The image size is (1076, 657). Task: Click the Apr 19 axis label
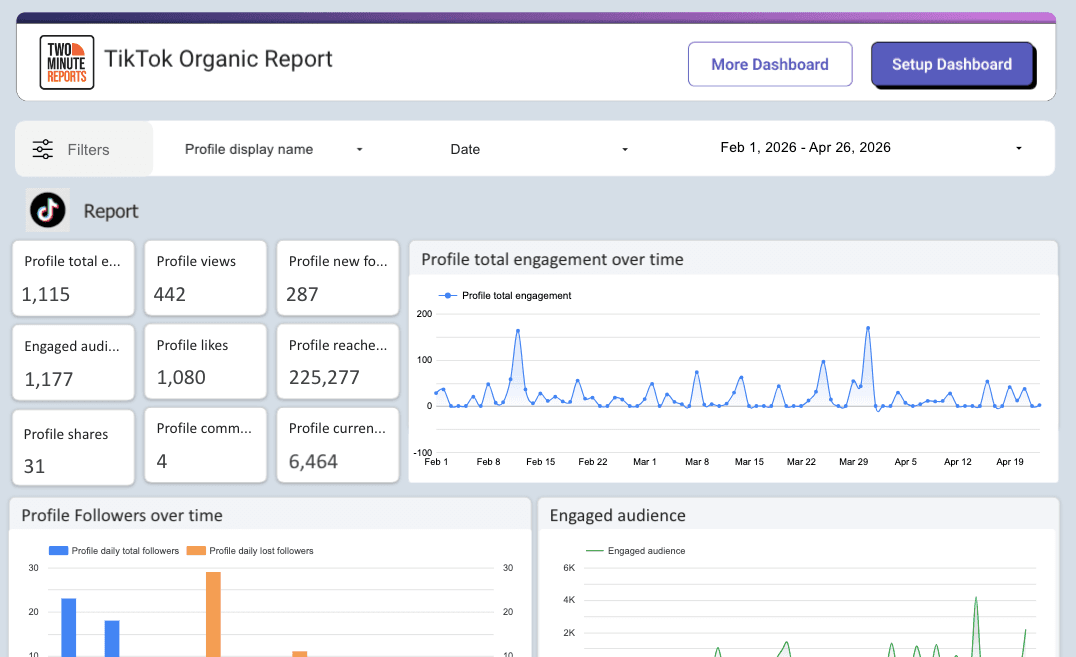point(1010,462)
